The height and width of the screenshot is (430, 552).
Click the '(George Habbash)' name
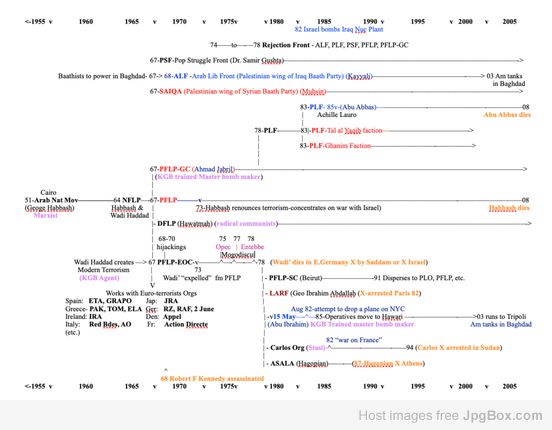point(49,208)
